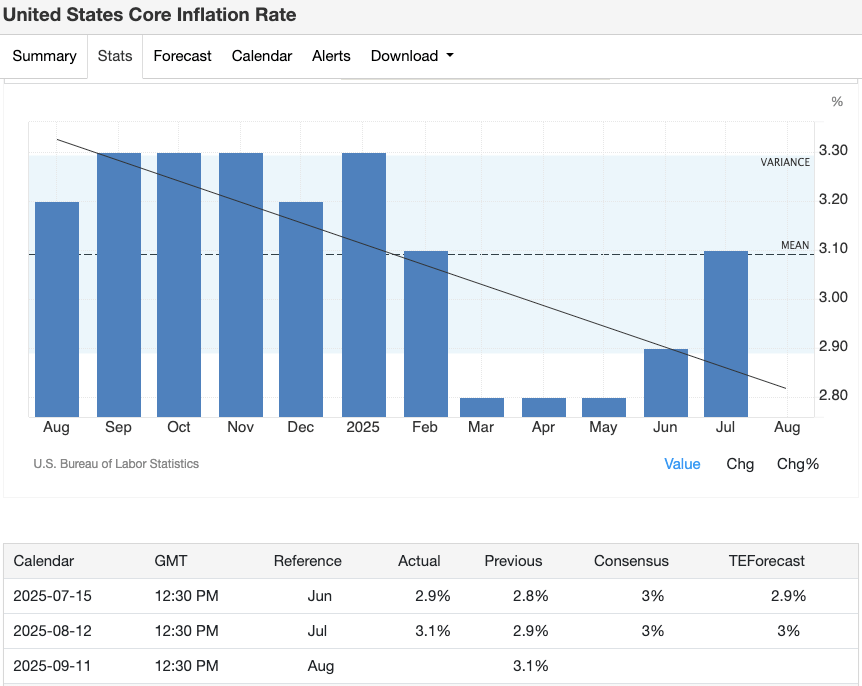Open the Calendar tab

[261, 56]
